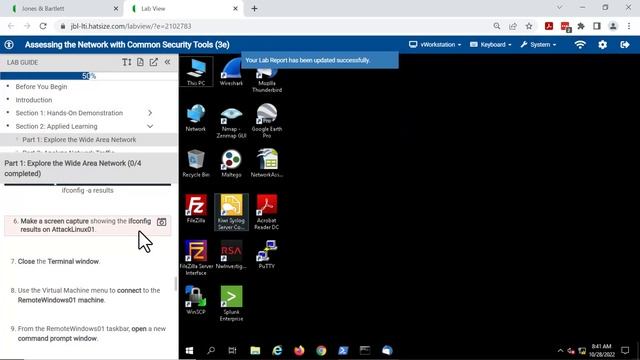This screenshot has width=640, height=360.
Task: Open the System dropdown menu
Action: coord(538,44)
